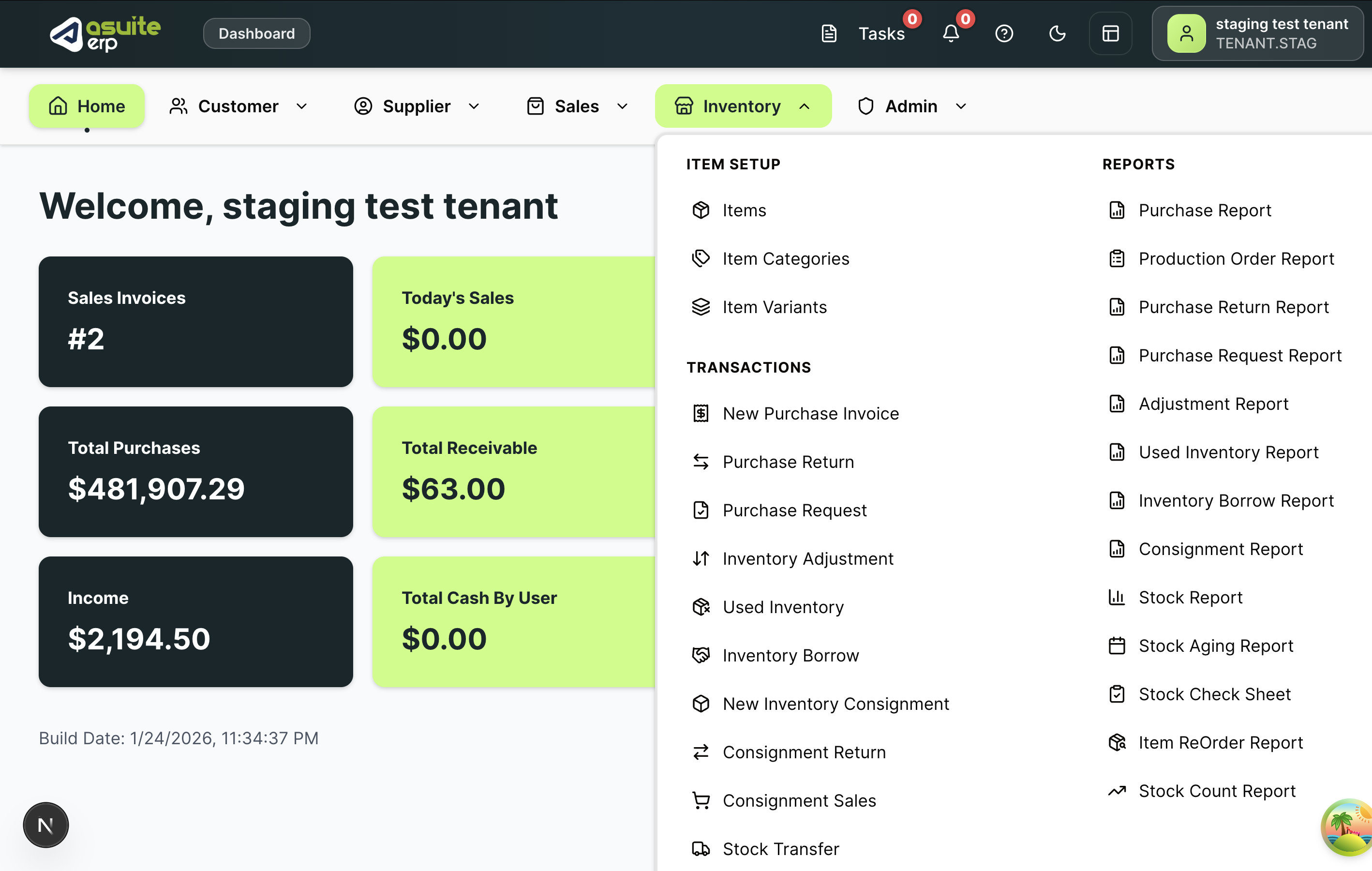Open the Purchase Request Report link

[1240, 356]
